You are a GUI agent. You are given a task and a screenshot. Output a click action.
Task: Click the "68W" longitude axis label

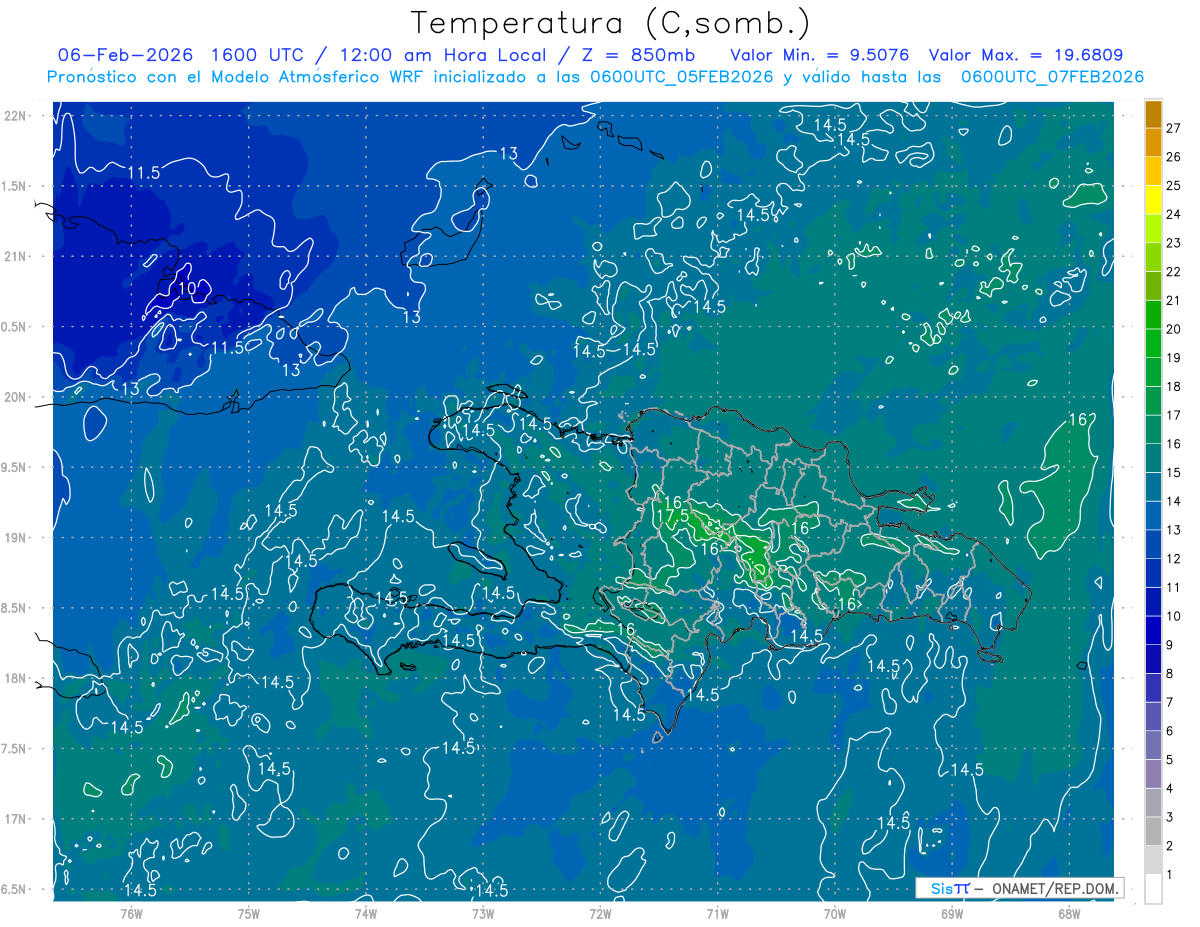click(x=1069, y=913)
